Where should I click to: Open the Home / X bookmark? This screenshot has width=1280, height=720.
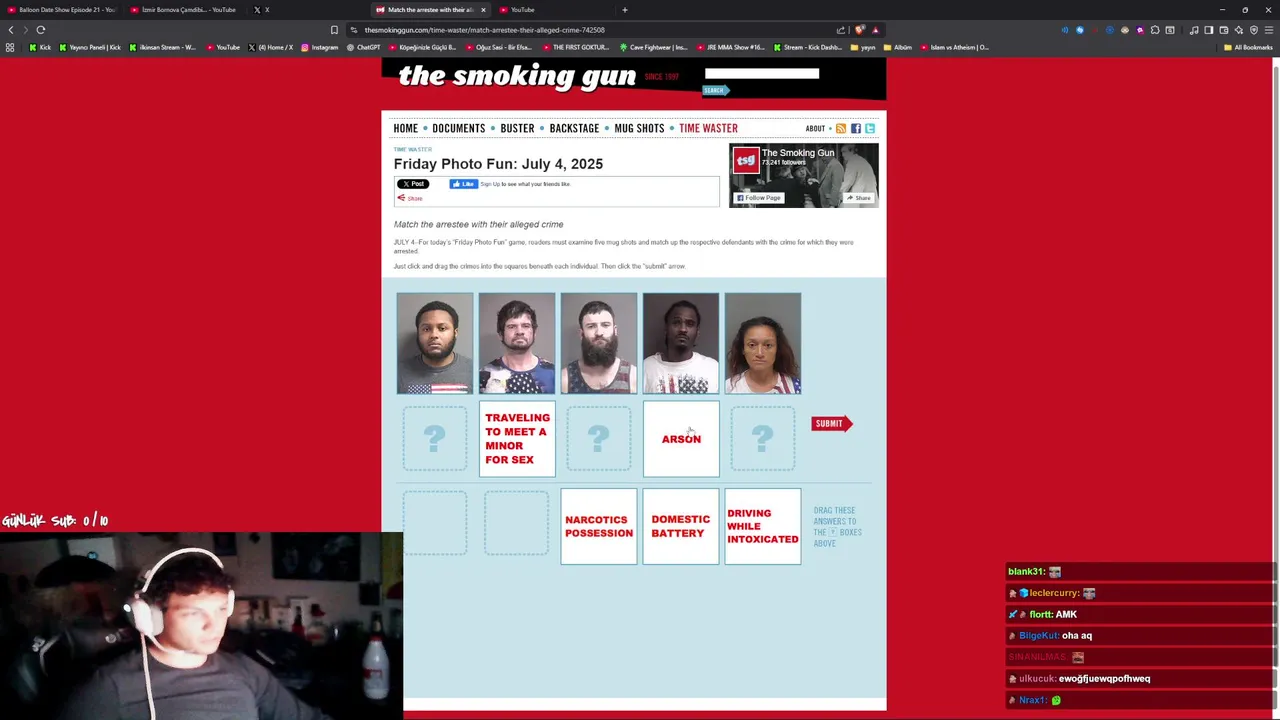click(271, 47)
